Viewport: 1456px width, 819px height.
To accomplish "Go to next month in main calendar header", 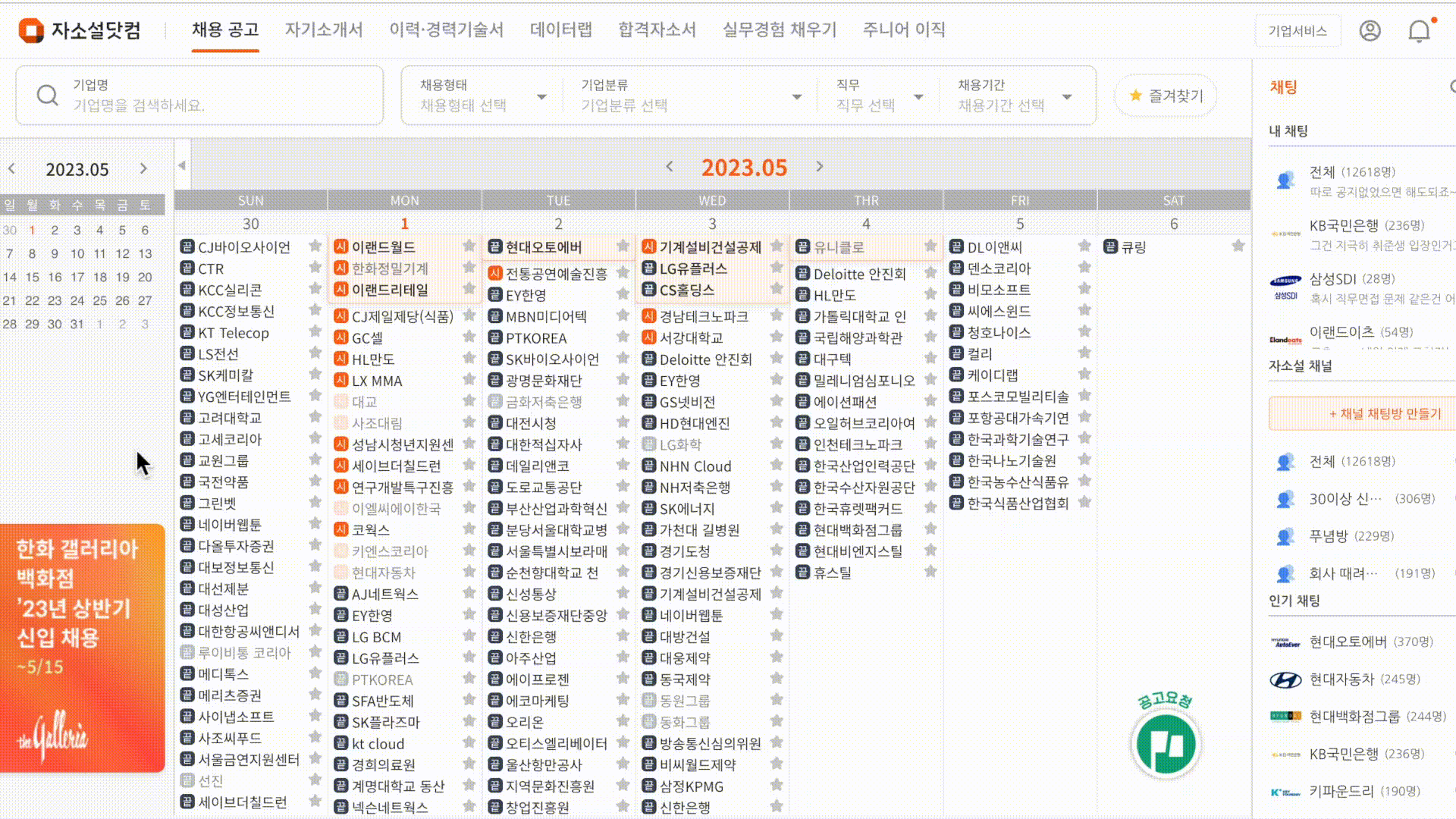I will click(819, 166).
